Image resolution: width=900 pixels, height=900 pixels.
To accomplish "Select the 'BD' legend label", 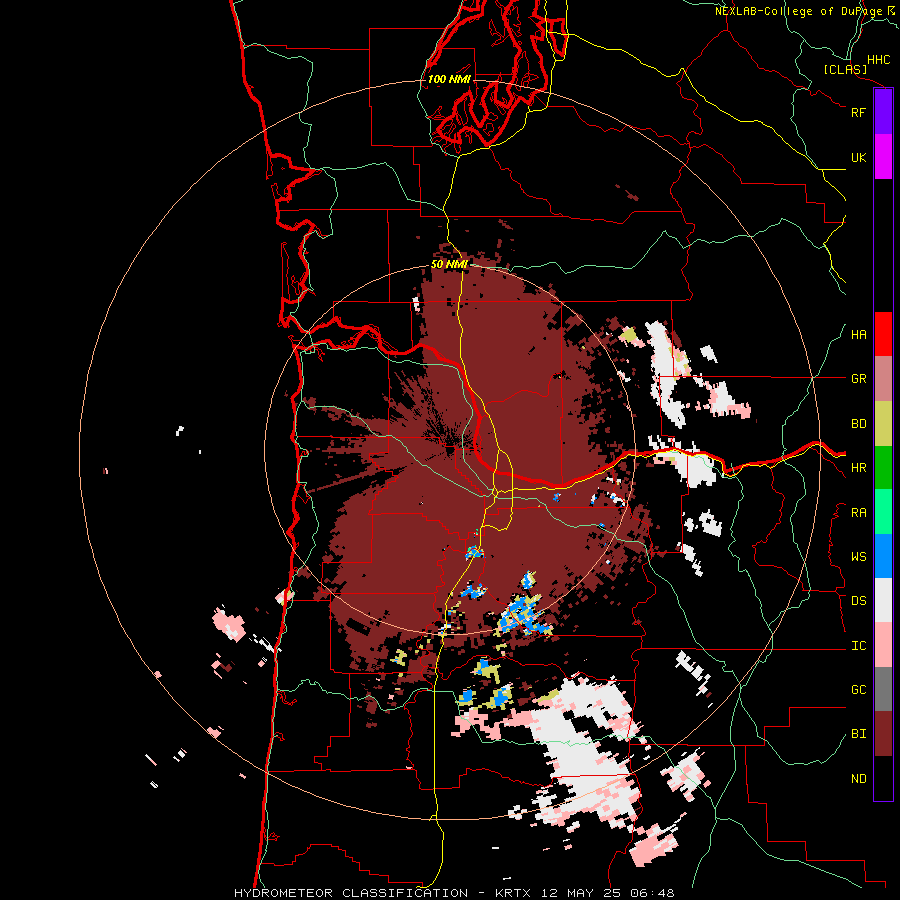I will click(858, 424).
